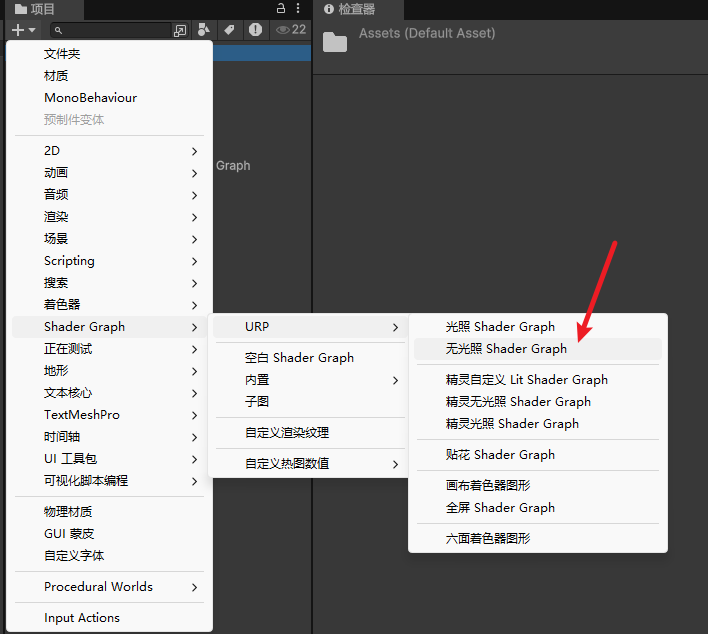
Task: Click inside the project search field
Action: coord(111,30)
